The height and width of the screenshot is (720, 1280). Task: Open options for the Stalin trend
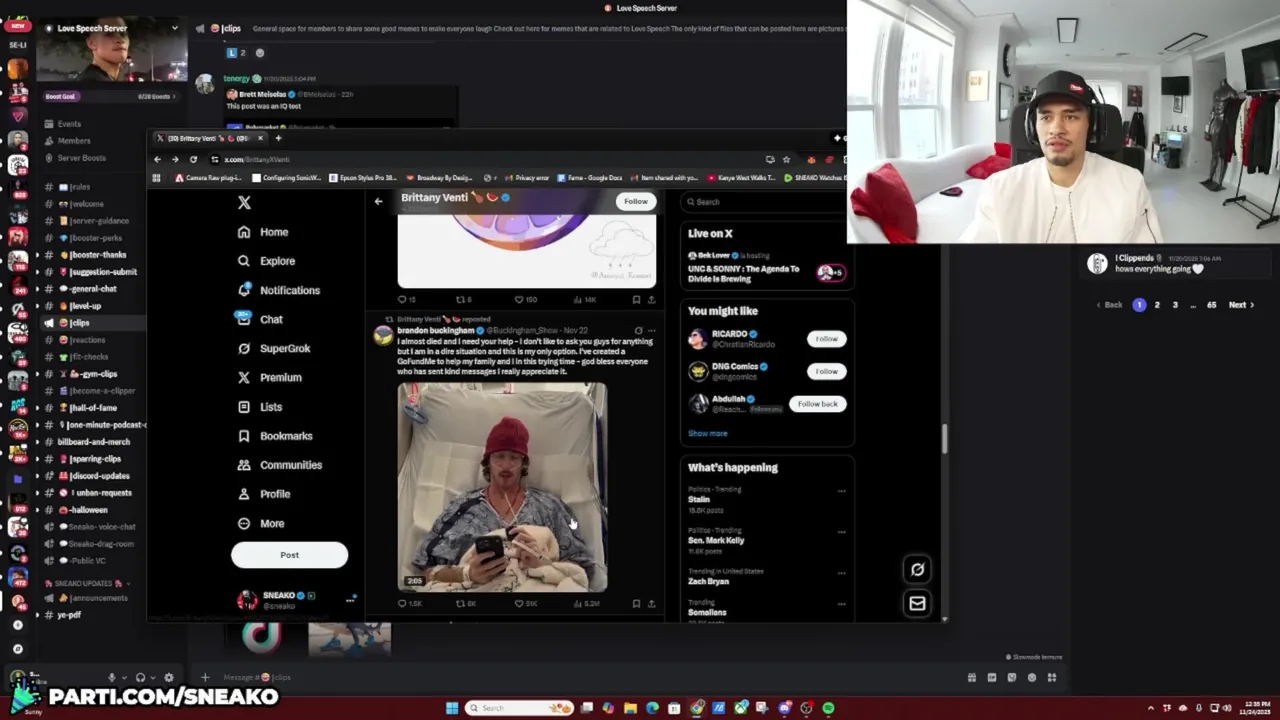(x=841, y=491)
